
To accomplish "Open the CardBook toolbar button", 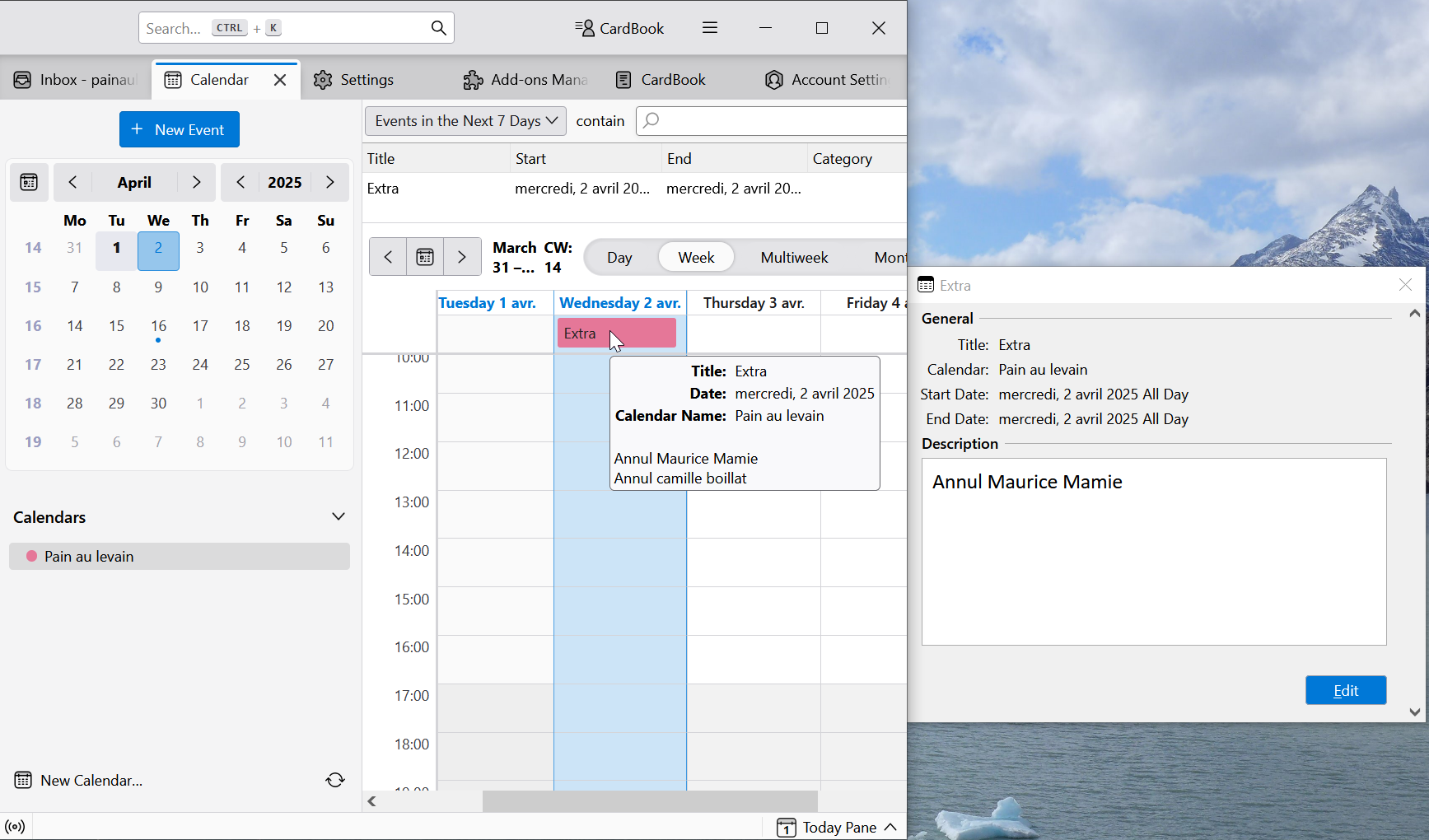I will (619, 28).
